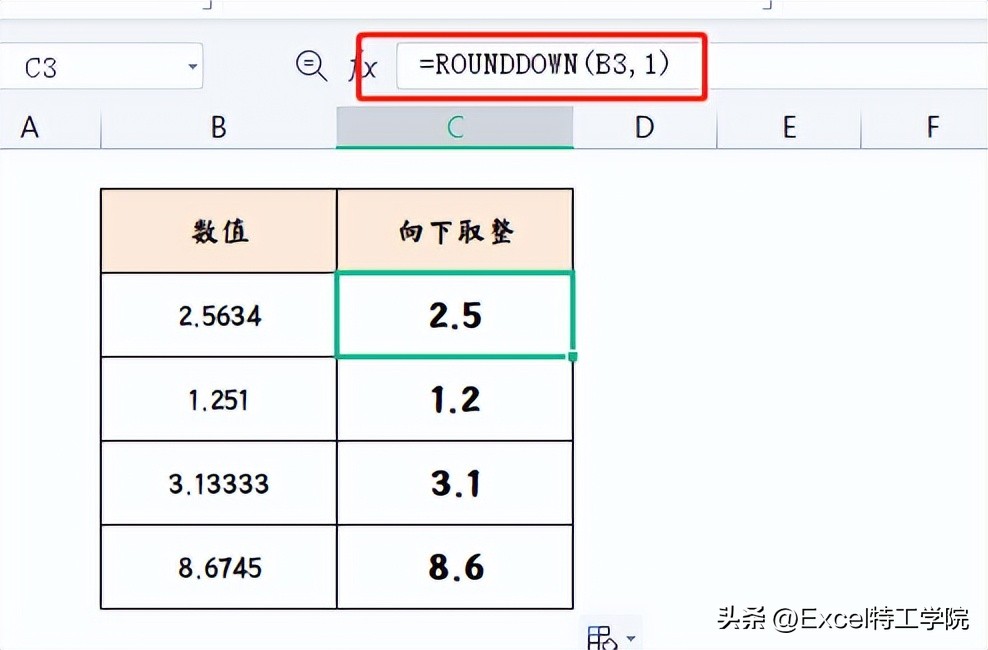Open the paste options icon below the table
Image resolution: width=988 pixels, height=650 pixels.
point(602,637)
